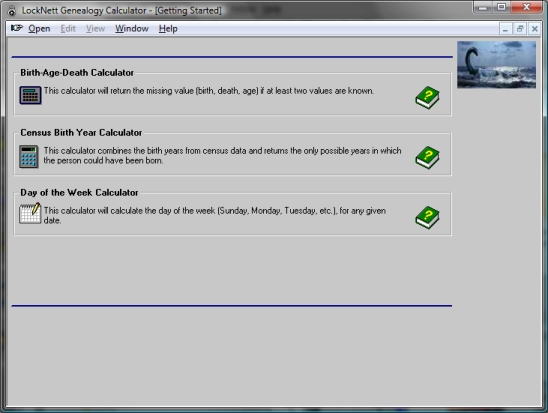Click the pointing-hand icon in menu bar
Image resolution: width=548 pixels, height=413 pixels.
coord(16,28)
